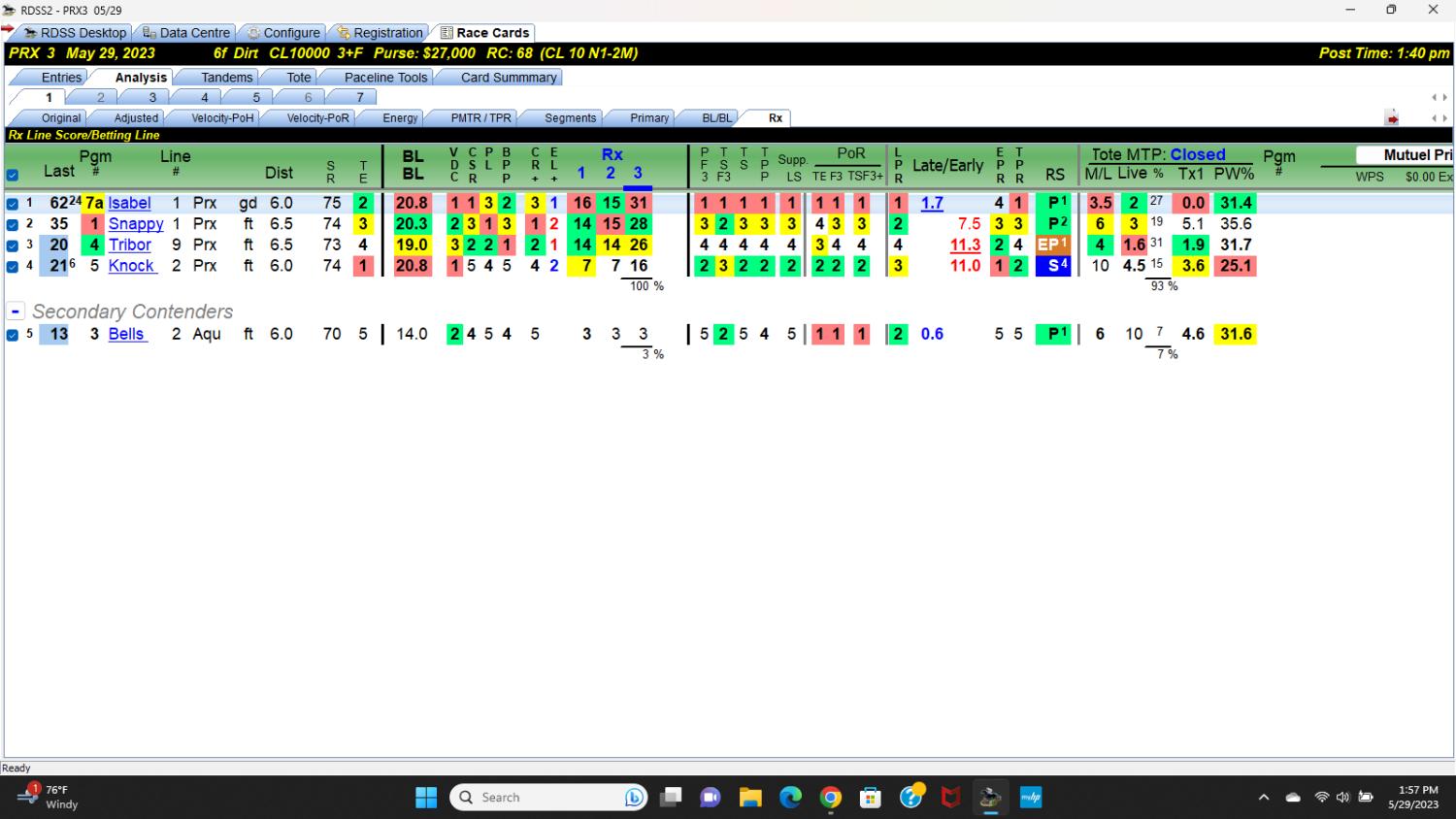Open the Tote tab
Viewport: 1456px width, 819px height.
pyautogui.click(x=299, y=78)
